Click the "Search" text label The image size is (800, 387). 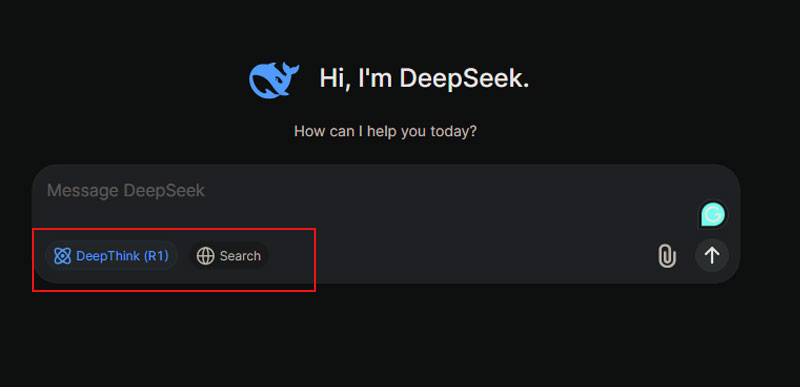(x=240, y=256)
